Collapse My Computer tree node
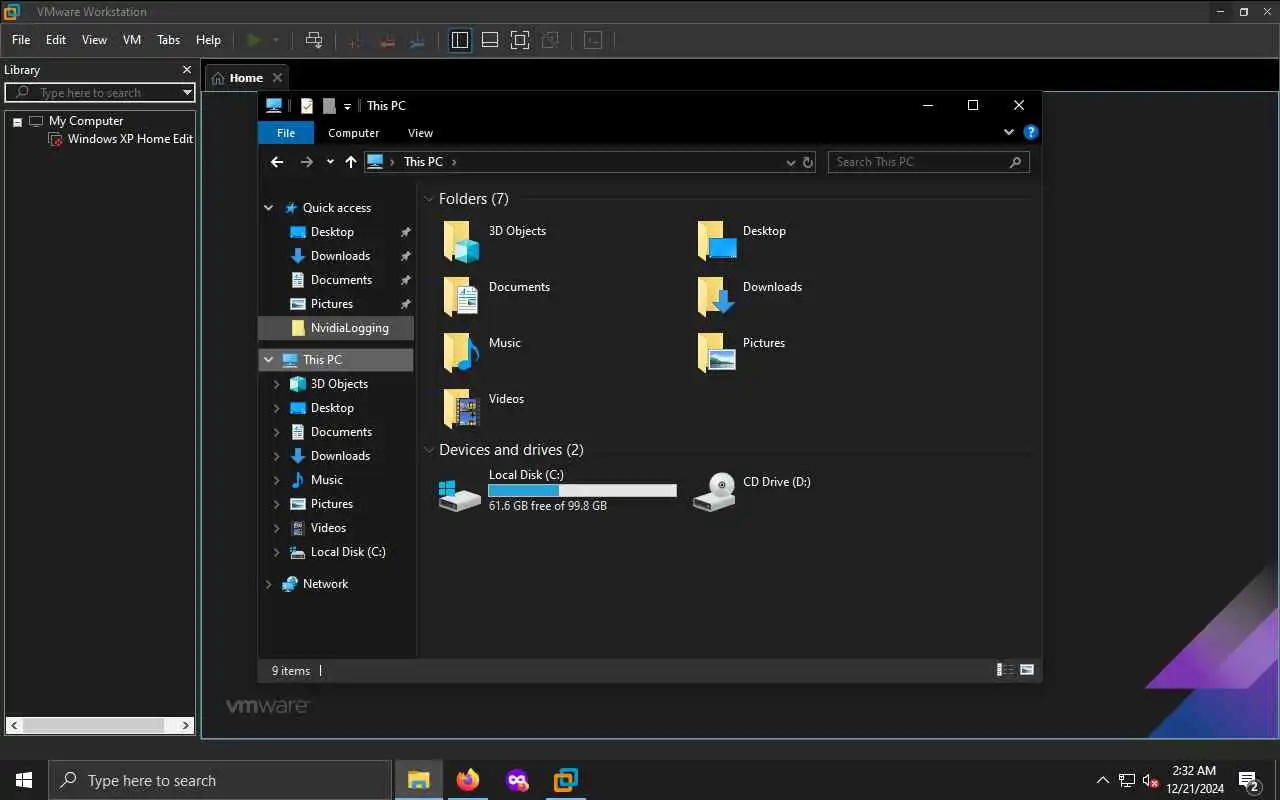 [18, 121]
